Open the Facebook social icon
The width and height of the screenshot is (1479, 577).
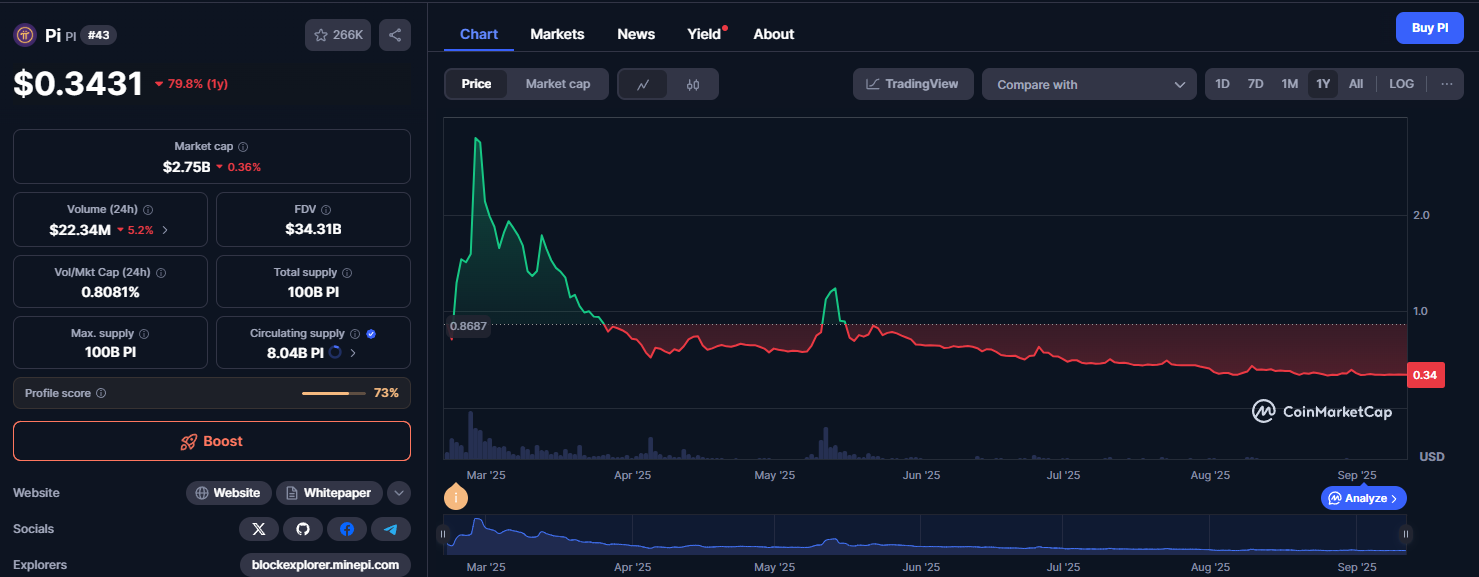[x=347, y=528]
